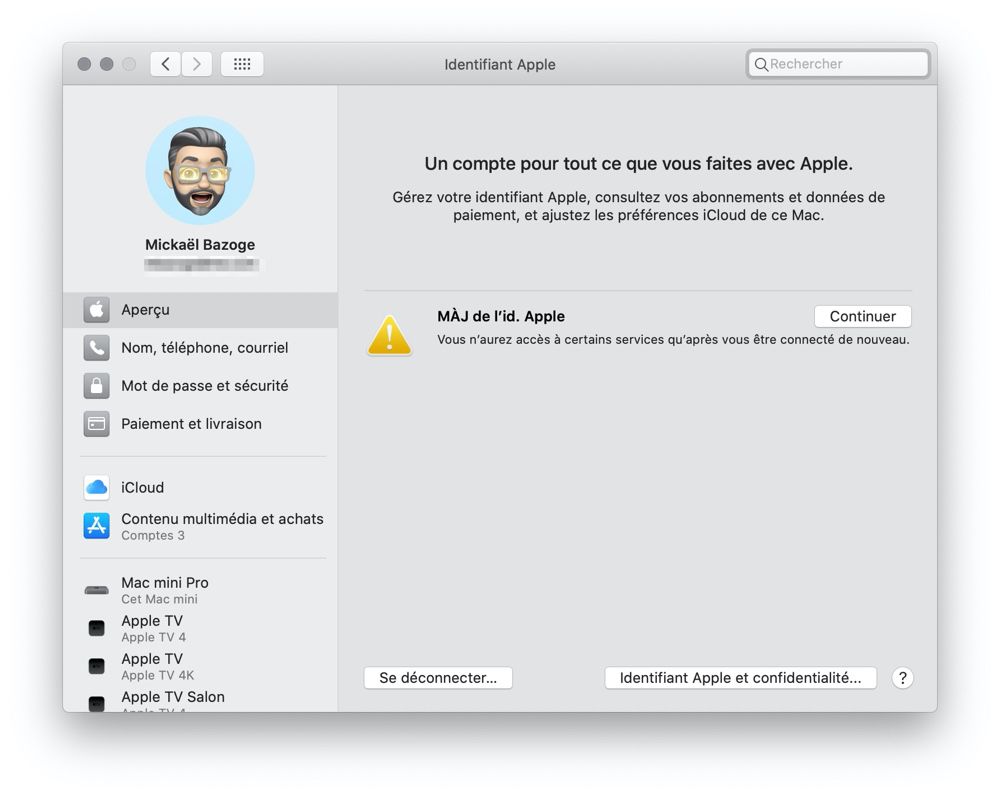Select the Apple TV 4K device row
The width and height of the screenshot is (1000, 795).
coord(200,666)
